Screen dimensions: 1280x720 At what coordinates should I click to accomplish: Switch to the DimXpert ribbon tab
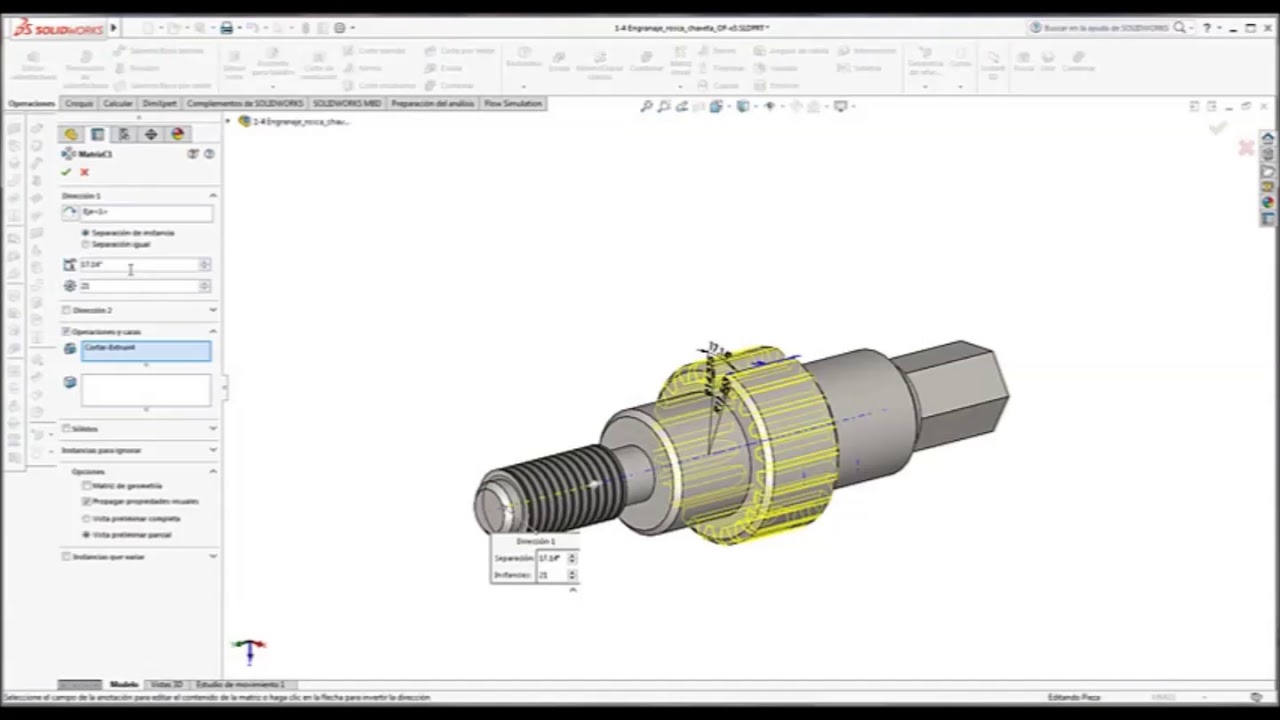click(x=159, y=103)
